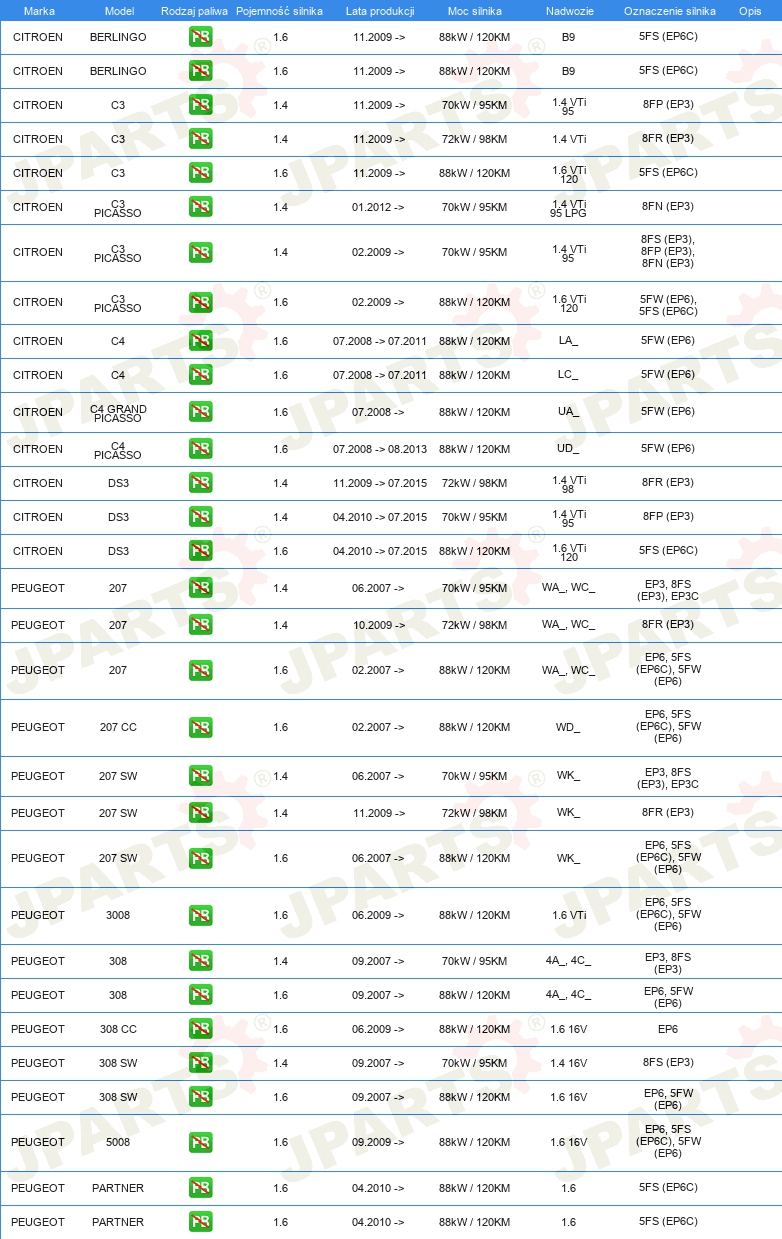
Task: Select the 'C4 GRAND PICASSO' model cell
Action: (x=118, y=413)
